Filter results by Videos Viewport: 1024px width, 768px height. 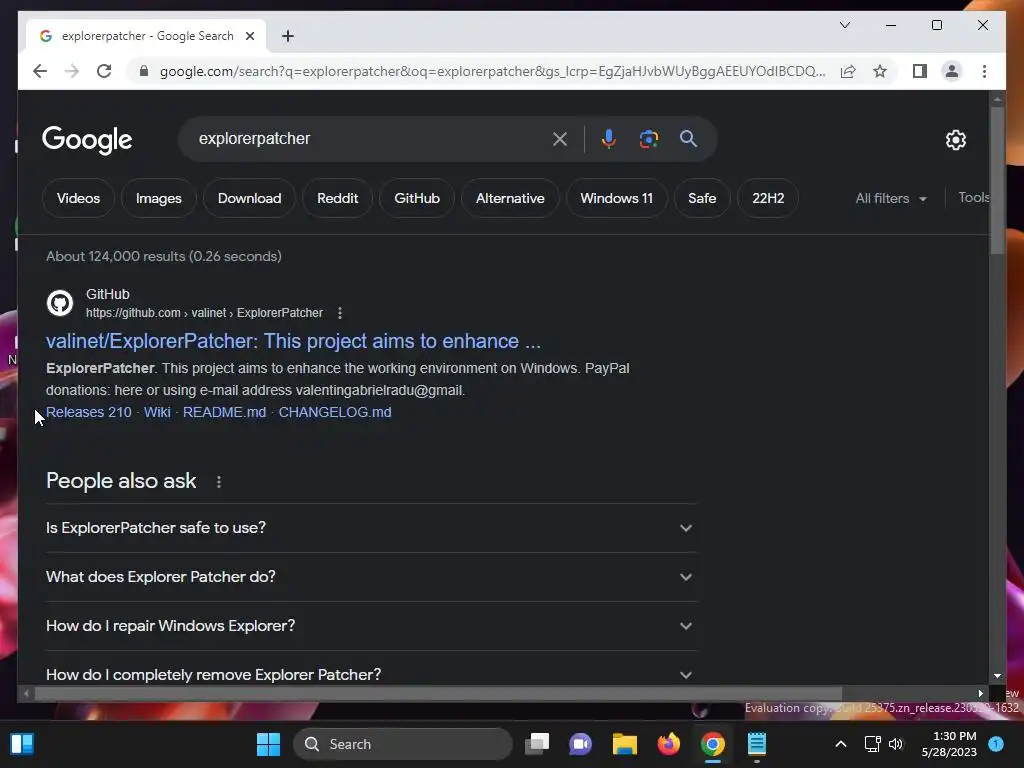click(x=78, y=198)
